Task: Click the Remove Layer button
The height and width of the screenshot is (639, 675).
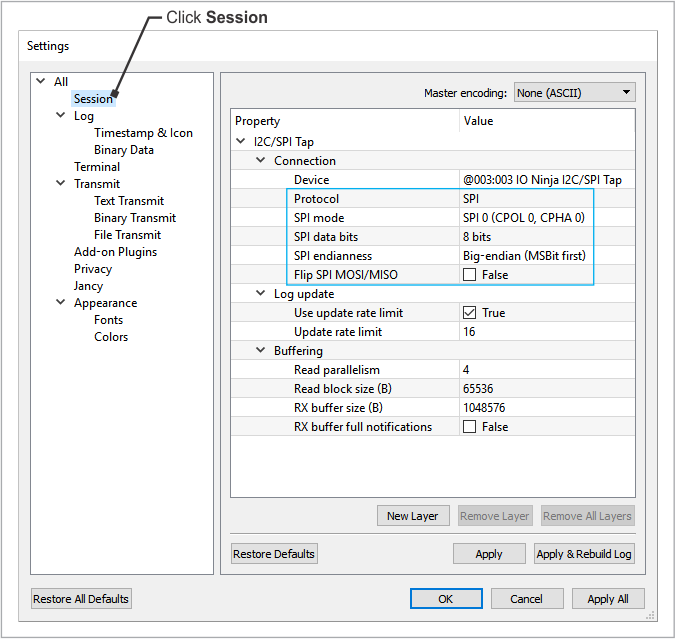Action: 495,516
